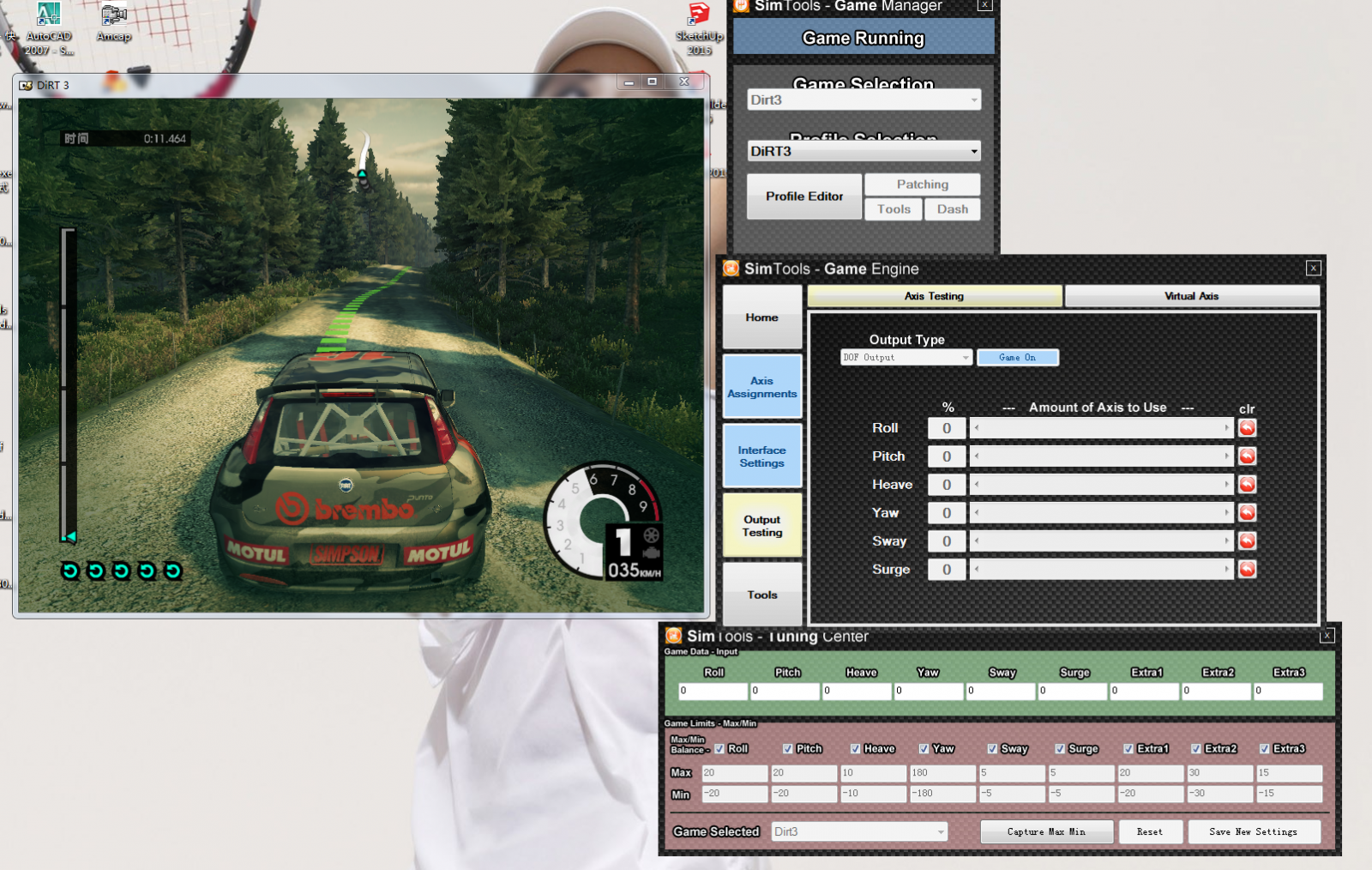This screenshot has width=1372, height=870.
Task: Click the SimTools Game Engine title icon
Action: point(731,269)
